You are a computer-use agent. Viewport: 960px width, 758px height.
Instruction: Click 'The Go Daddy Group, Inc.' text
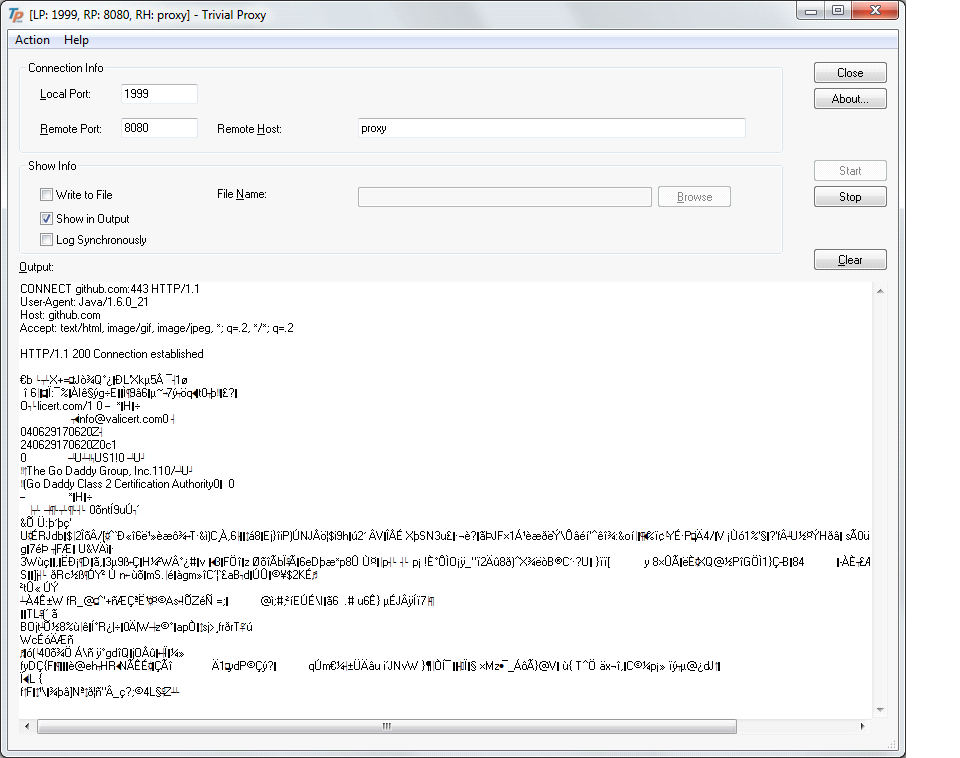pos(89,471)
